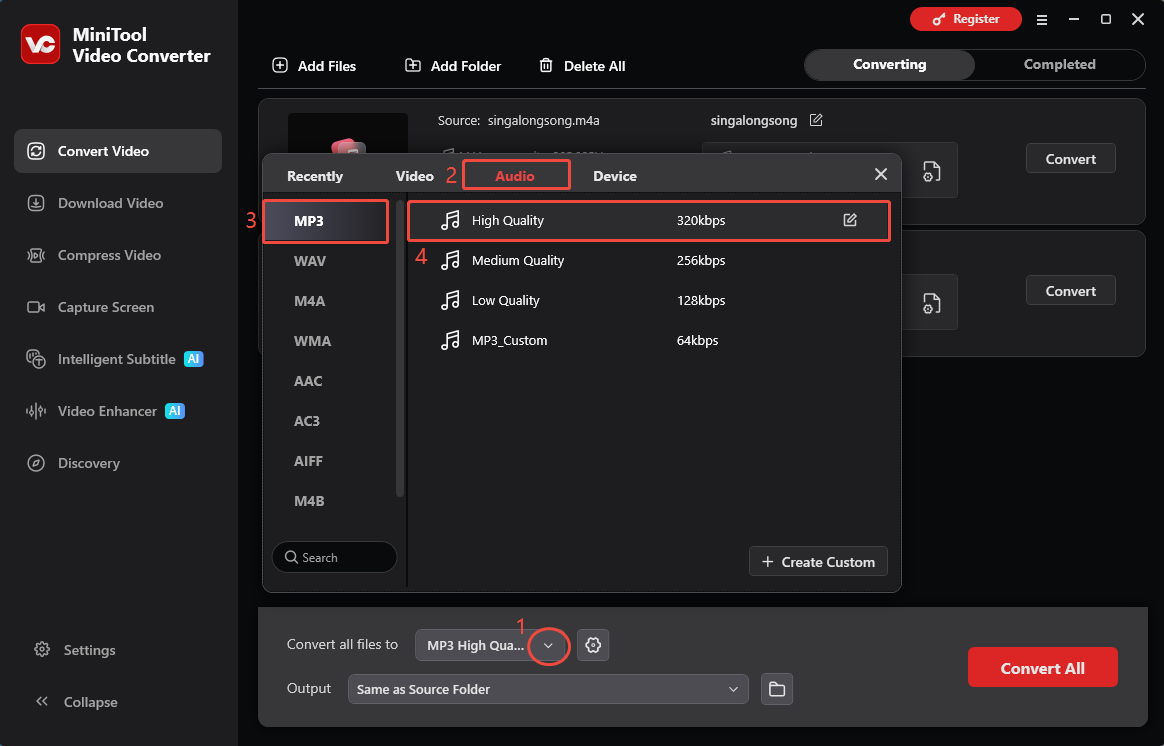Select the Recently tab in format popup
The image size is (1164, 746).
[315, 176]
